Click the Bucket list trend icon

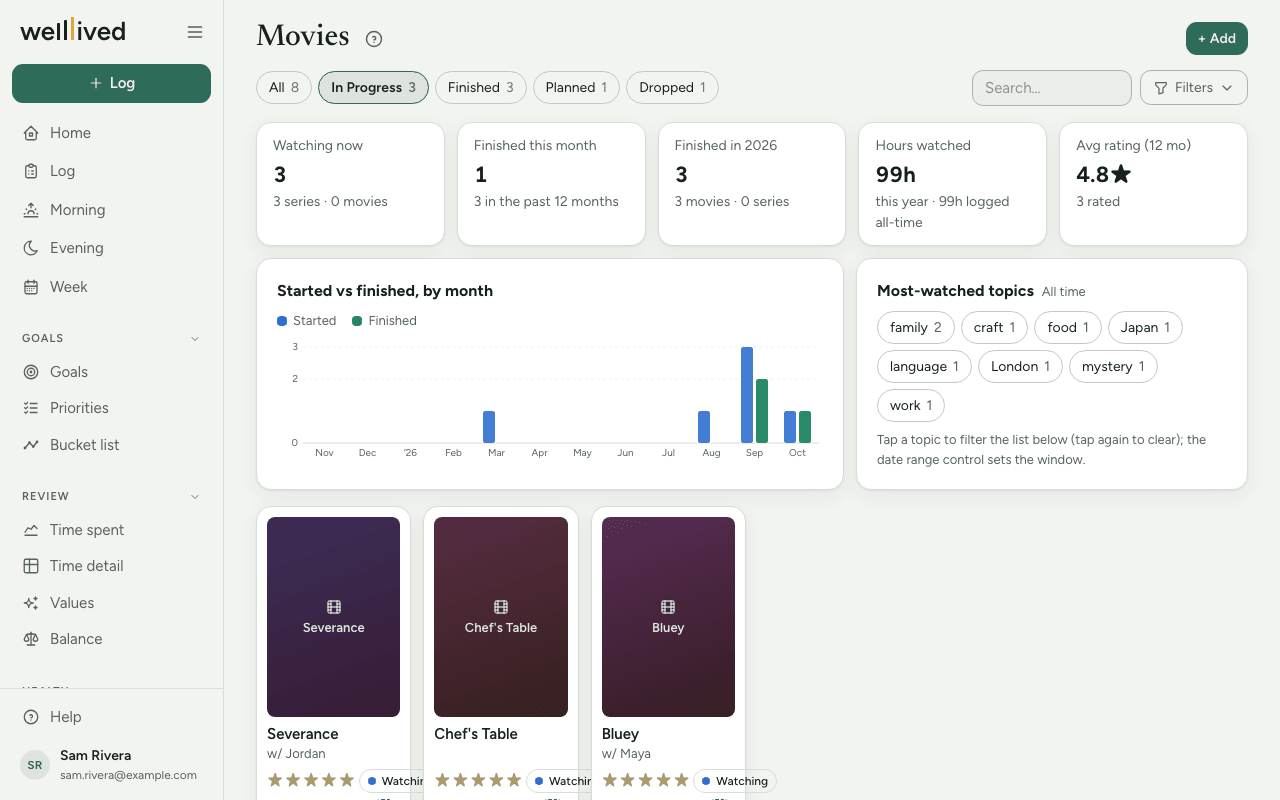pyautogui.click(x=31, y=445)
